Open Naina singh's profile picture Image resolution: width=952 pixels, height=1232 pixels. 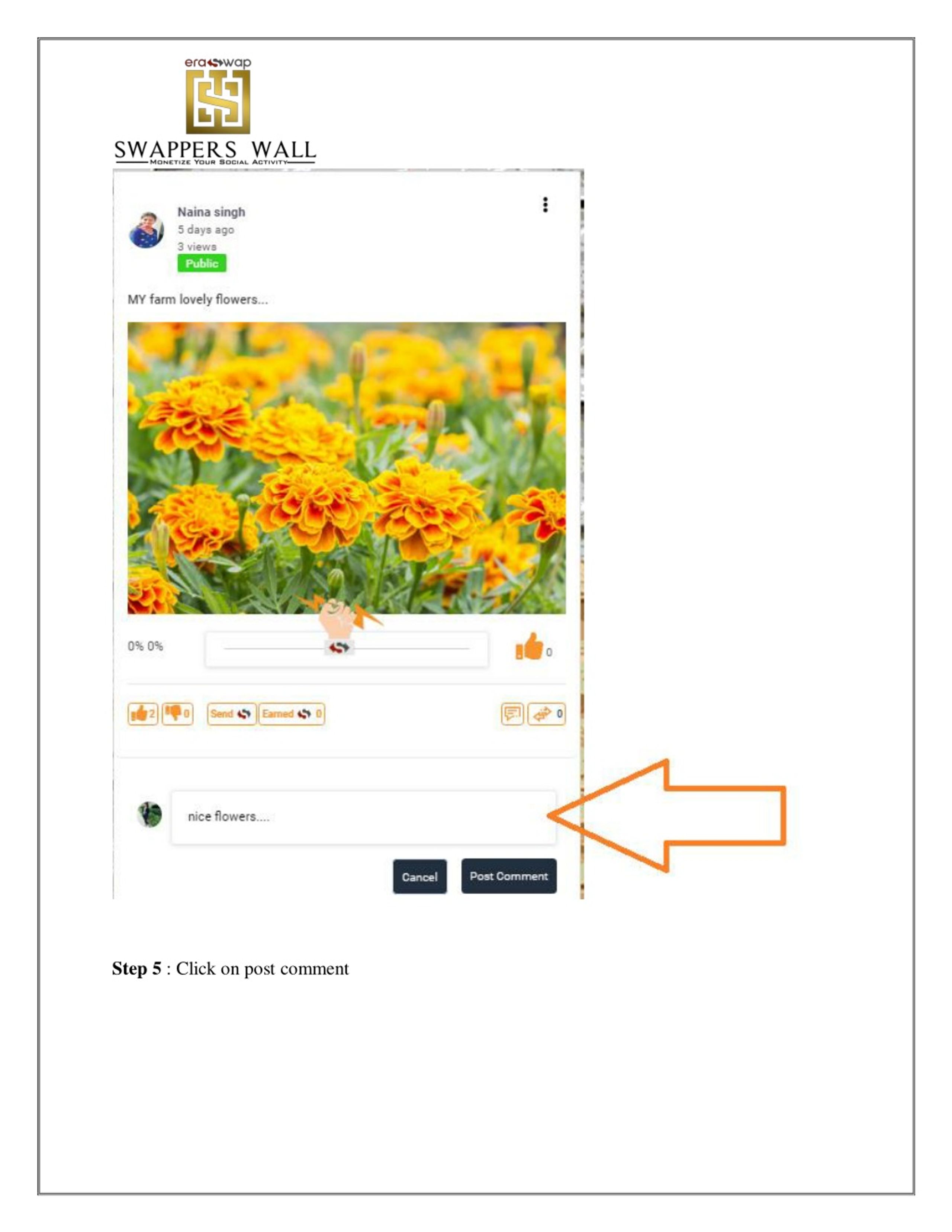click(147, 229)
